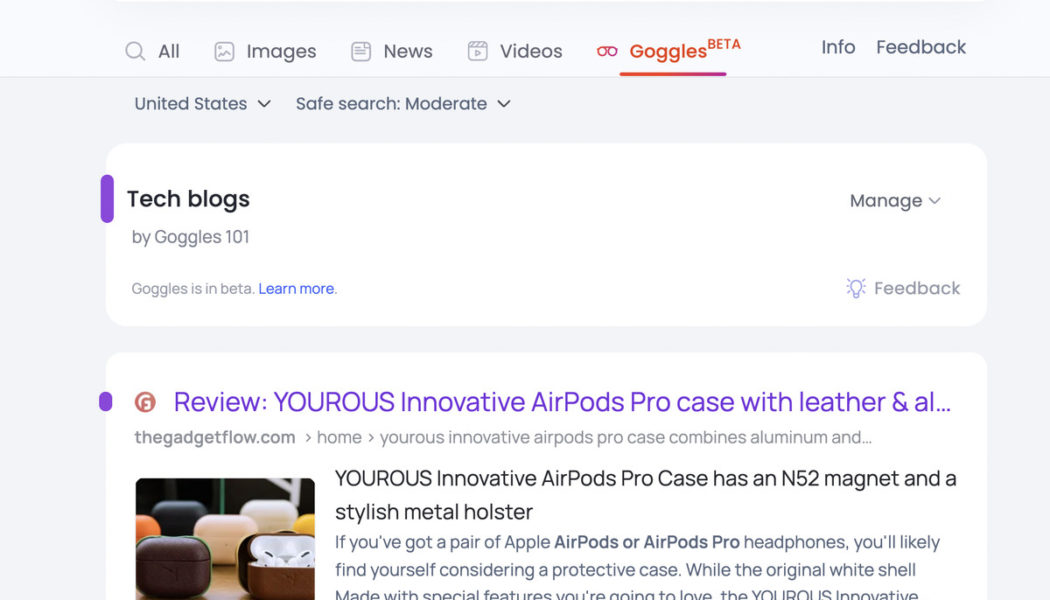This screenshot has width=1050, height=600.
Task: Click the Feedback button in the Tech blogs card
Action: 915,288
